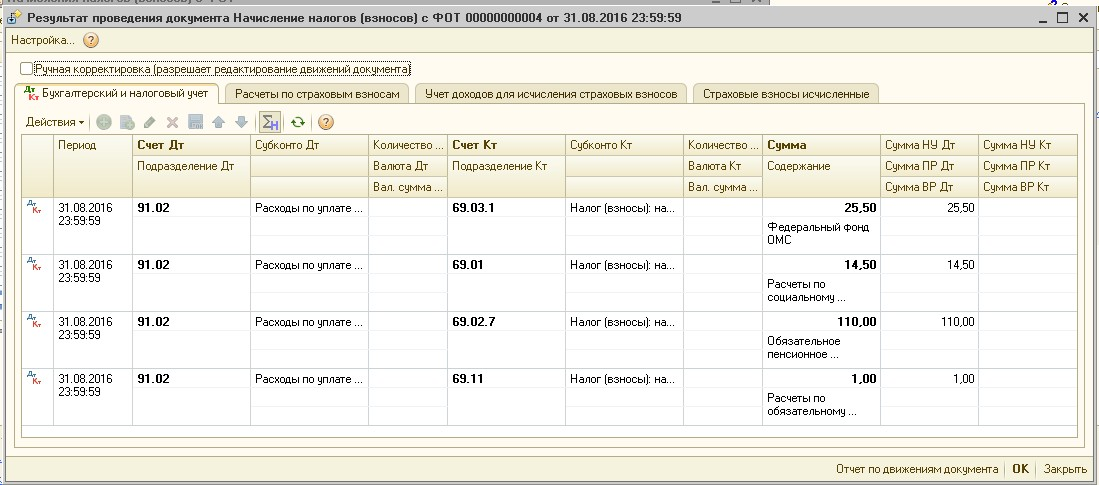Click the add record icon in table toolbar

click(104, 122)
